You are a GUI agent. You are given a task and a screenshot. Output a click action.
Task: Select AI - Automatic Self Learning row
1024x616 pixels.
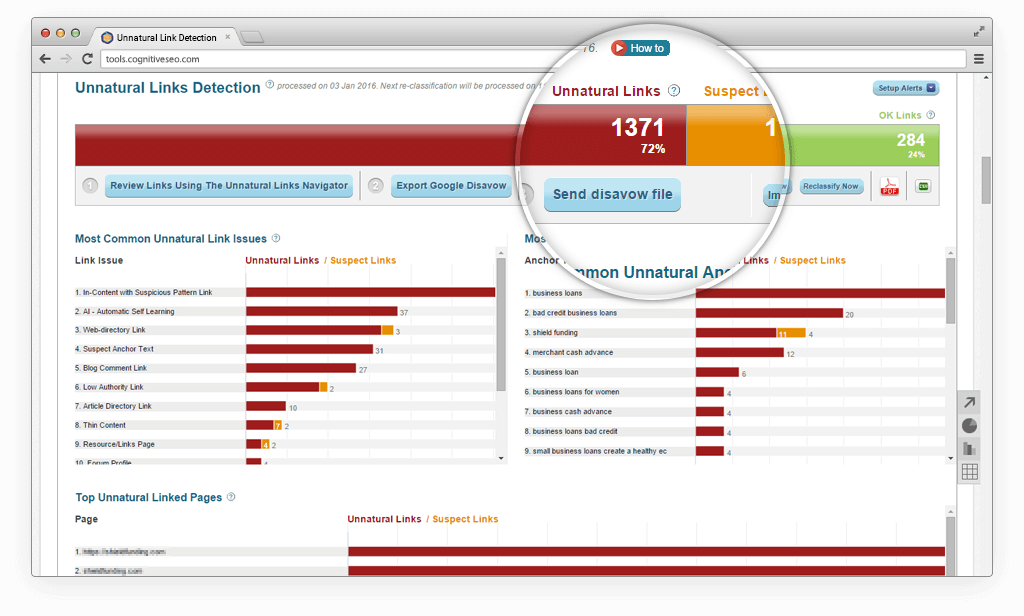point(285,312)
